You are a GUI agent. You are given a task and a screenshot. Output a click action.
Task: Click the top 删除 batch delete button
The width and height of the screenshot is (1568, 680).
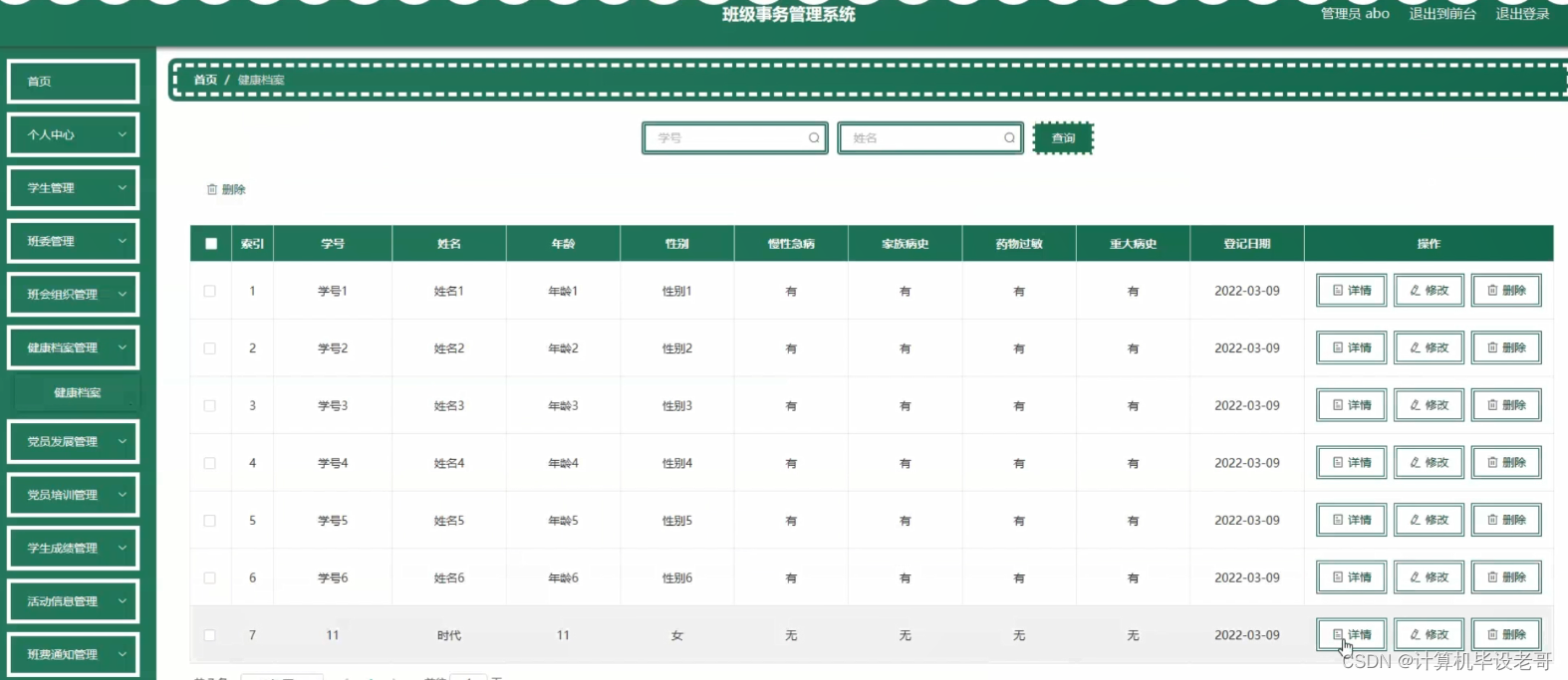click(x=226, y=189)
